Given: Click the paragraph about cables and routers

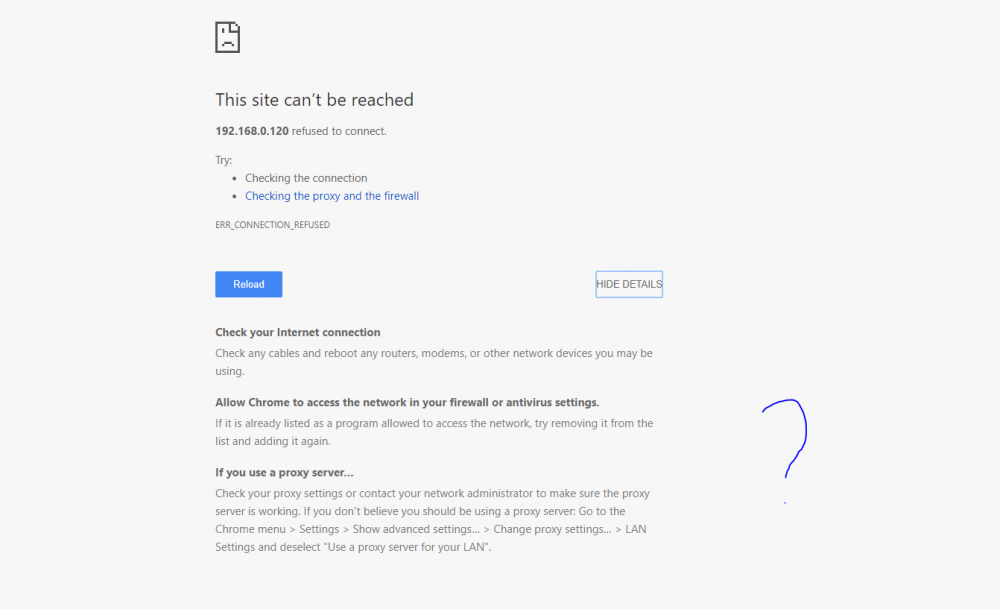Looking at the screenshot, I should (434, 362).
